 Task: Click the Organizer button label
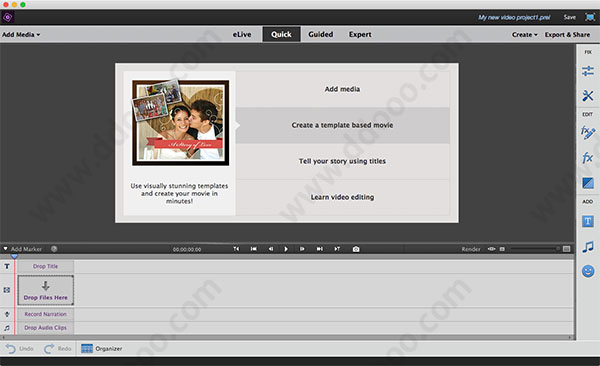coord(109,349)
